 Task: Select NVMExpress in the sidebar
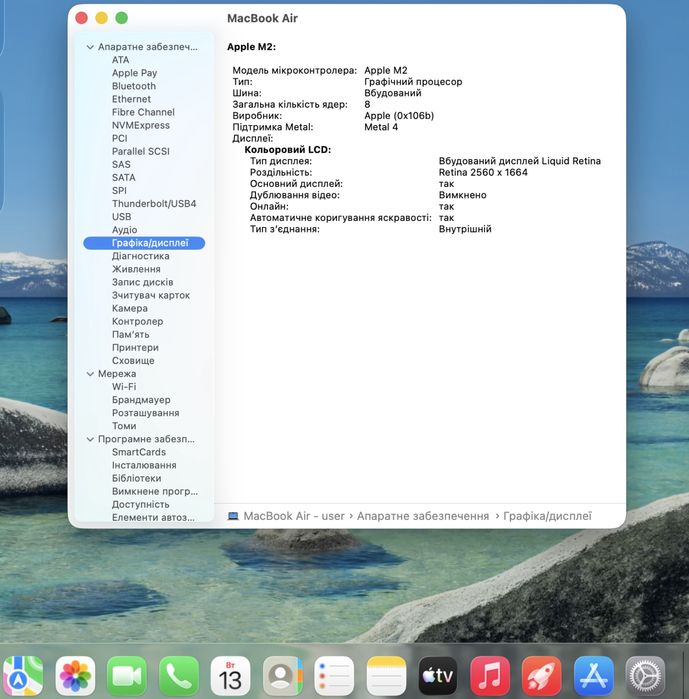point(140,125)
